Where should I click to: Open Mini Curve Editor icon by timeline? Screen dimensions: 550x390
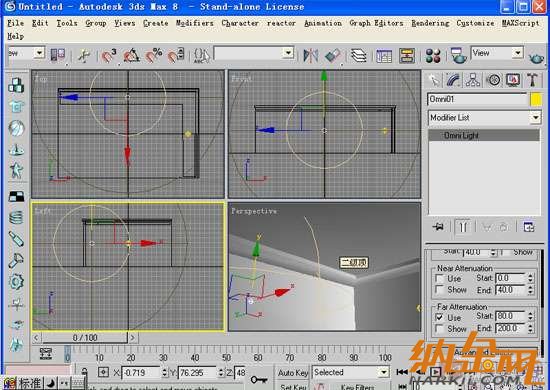pos(46,354)
